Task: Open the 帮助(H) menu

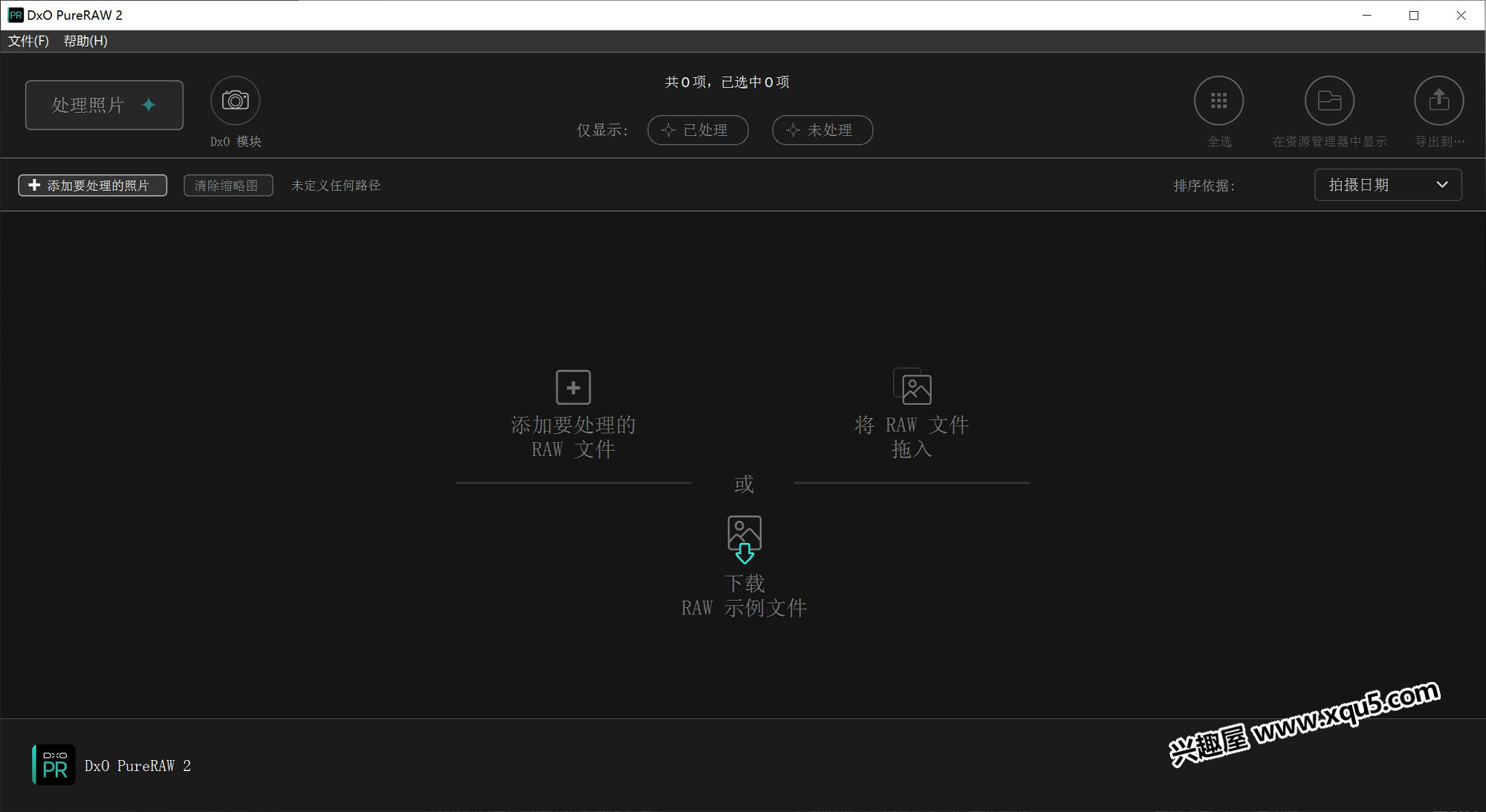Action: [85, 41]
